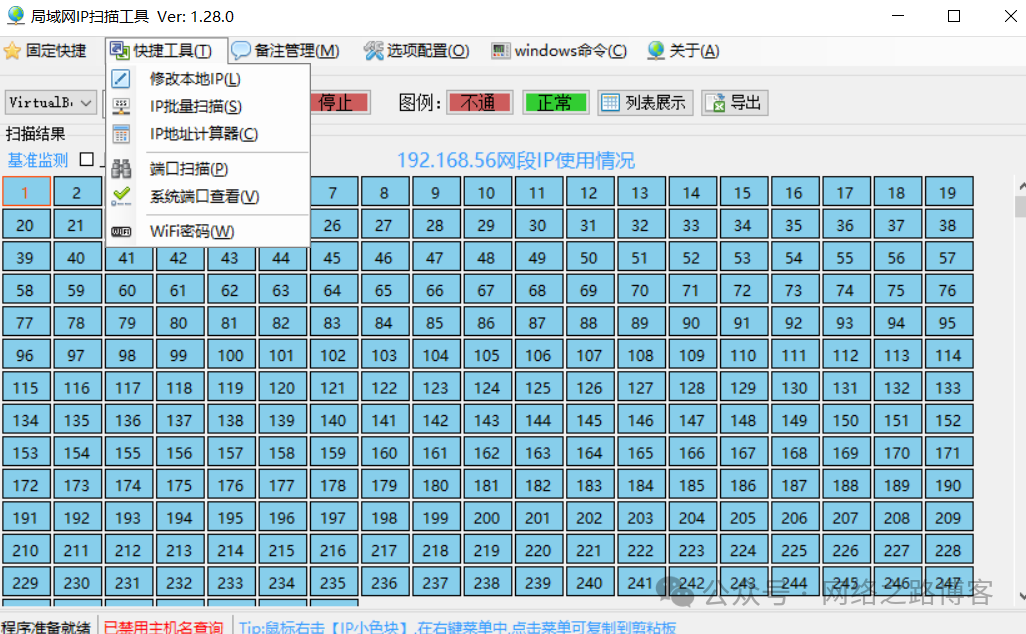Click the Tip text in status bar
Screen dimensions: 1026x634
[x=458, y=626]
